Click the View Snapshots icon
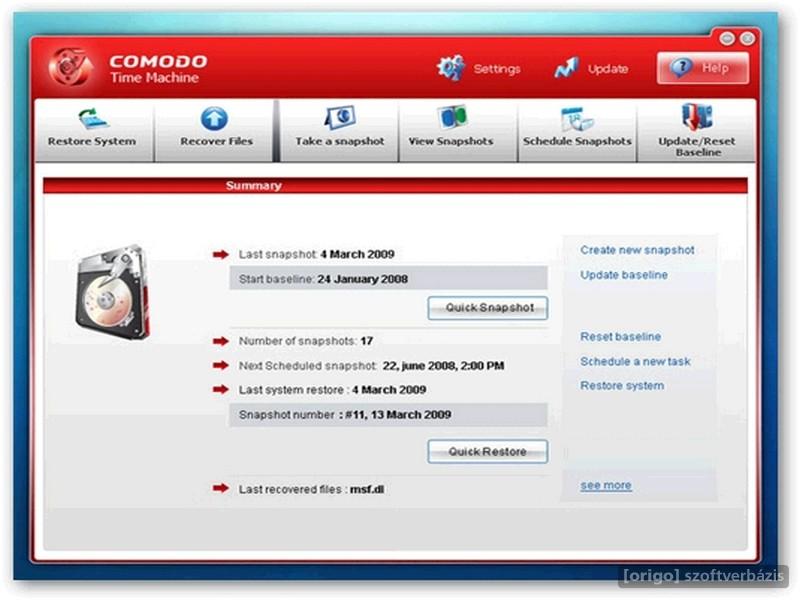 click(x=452, y=117)
